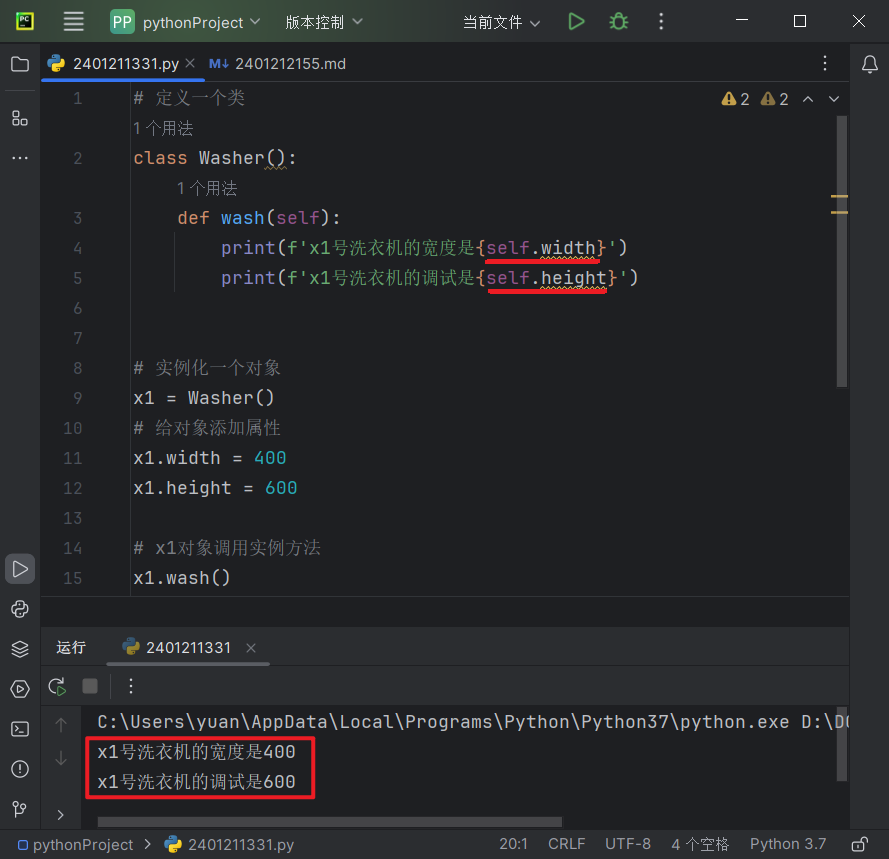
Task: Click line number 8 in the gutter
Action: click(77, 368)
